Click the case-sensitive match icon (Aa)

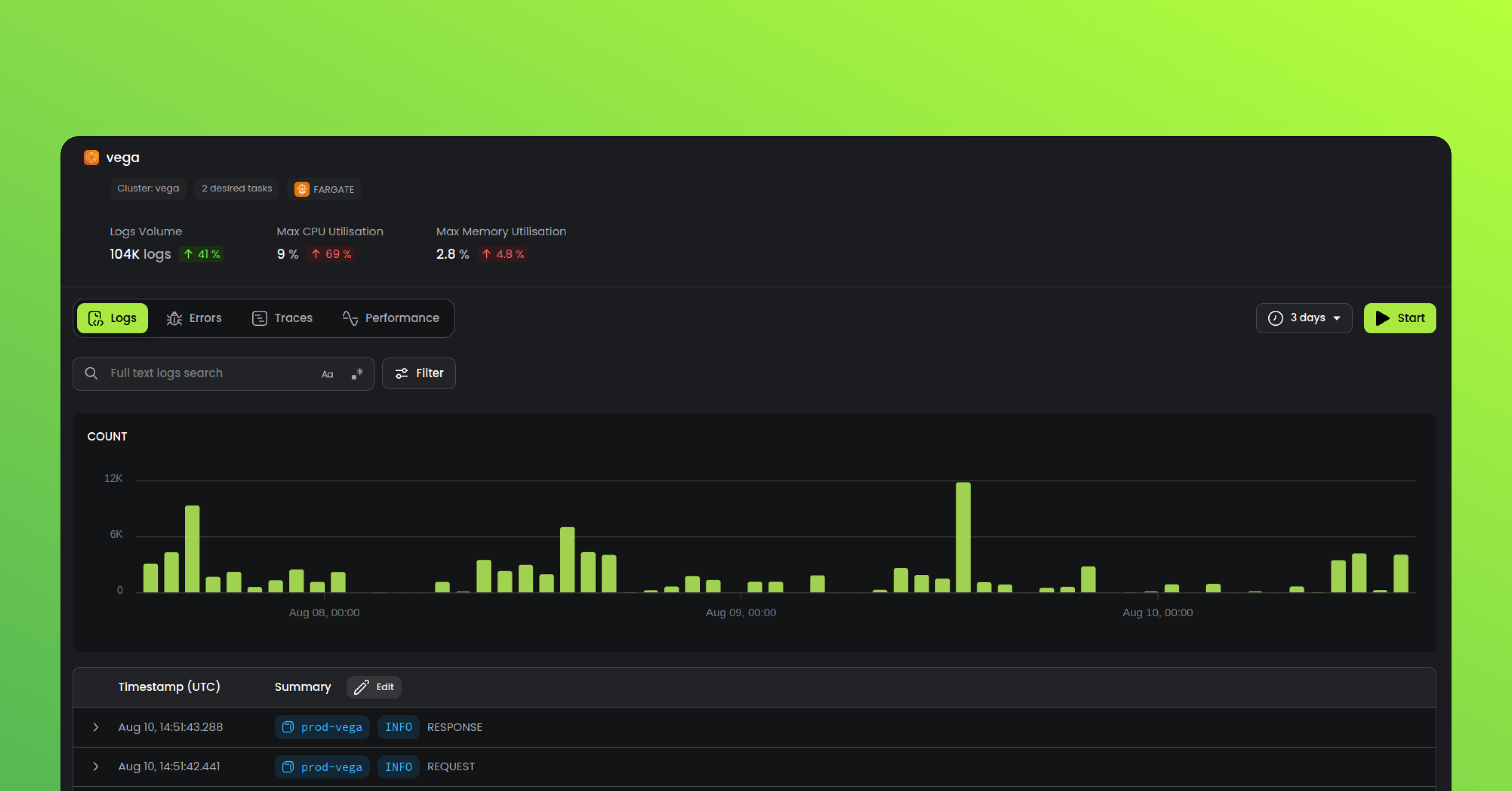(x=327, y=373)
